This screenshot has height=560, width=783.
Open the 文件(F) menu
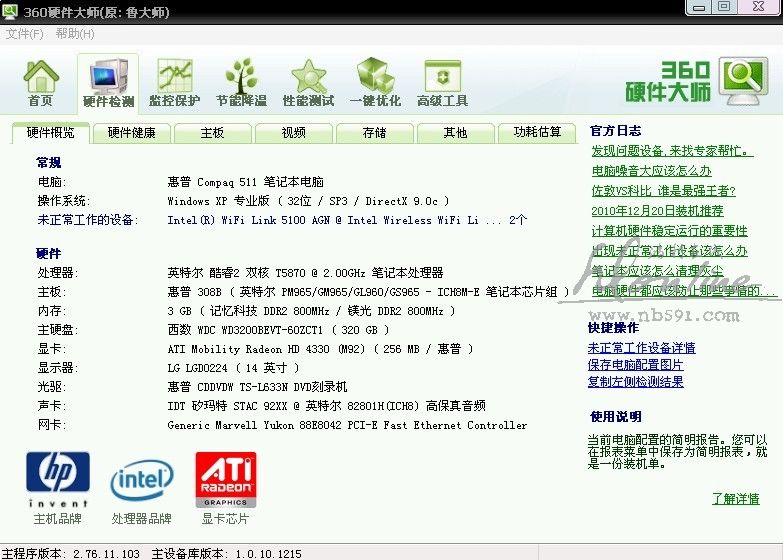[25, 34]
